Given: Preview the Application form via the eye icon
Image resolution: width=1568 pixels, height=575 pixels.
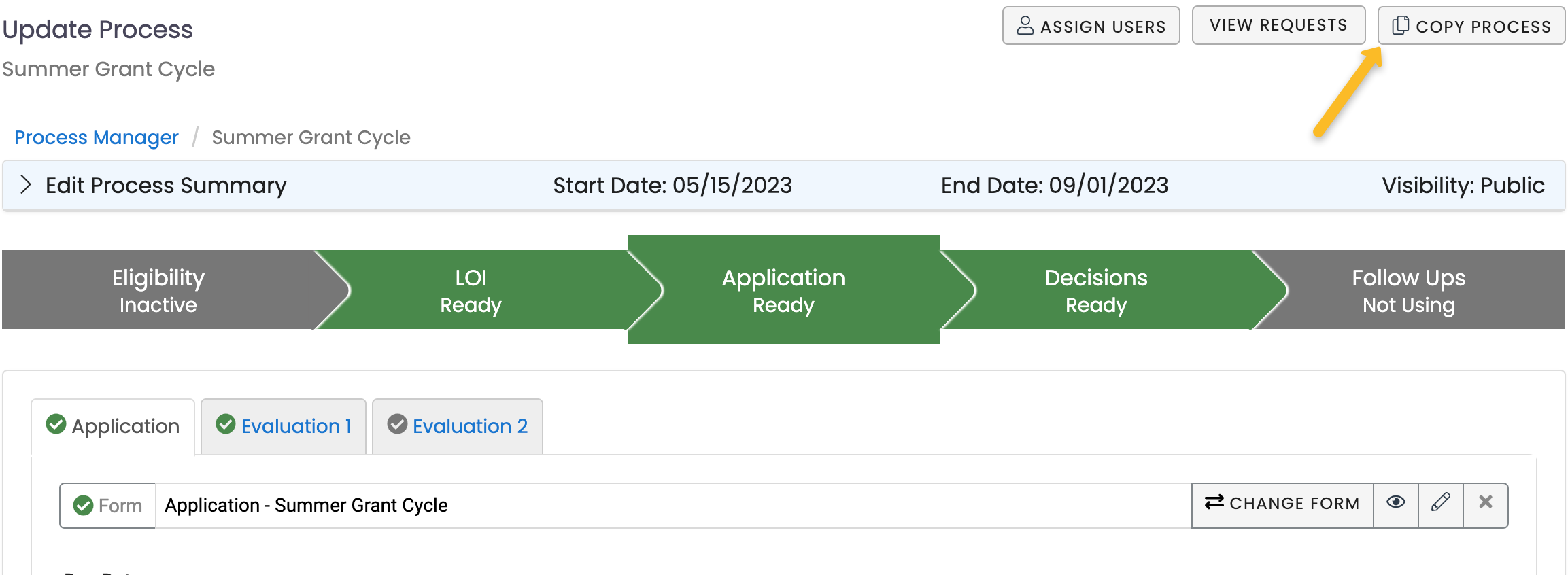Looking at the screenshot, I should tap(1395, 503).
